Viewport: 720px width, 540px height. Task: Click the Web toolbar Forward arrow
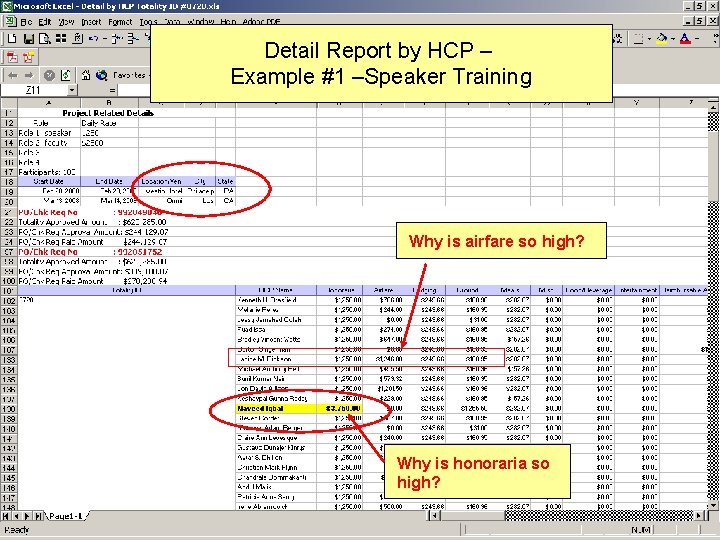tap(28, 75)
